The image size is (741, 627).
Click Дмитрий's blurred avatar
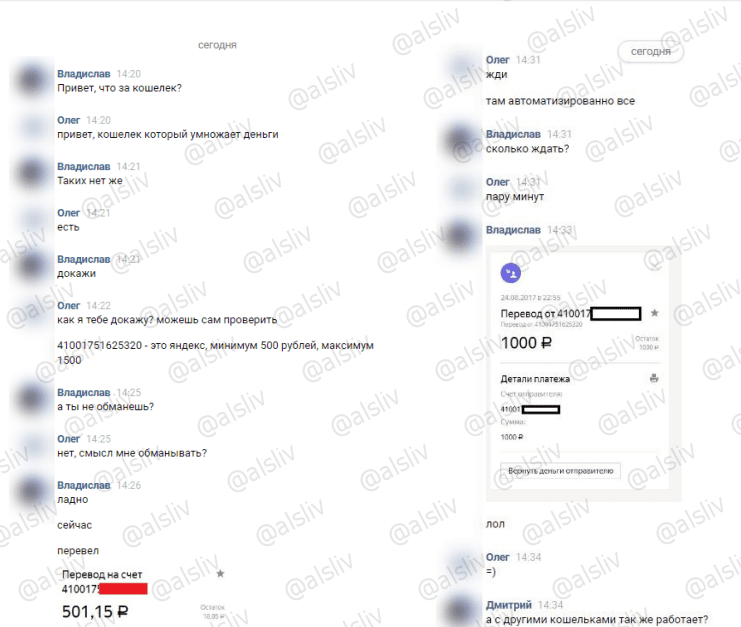(x=460, y=610)
